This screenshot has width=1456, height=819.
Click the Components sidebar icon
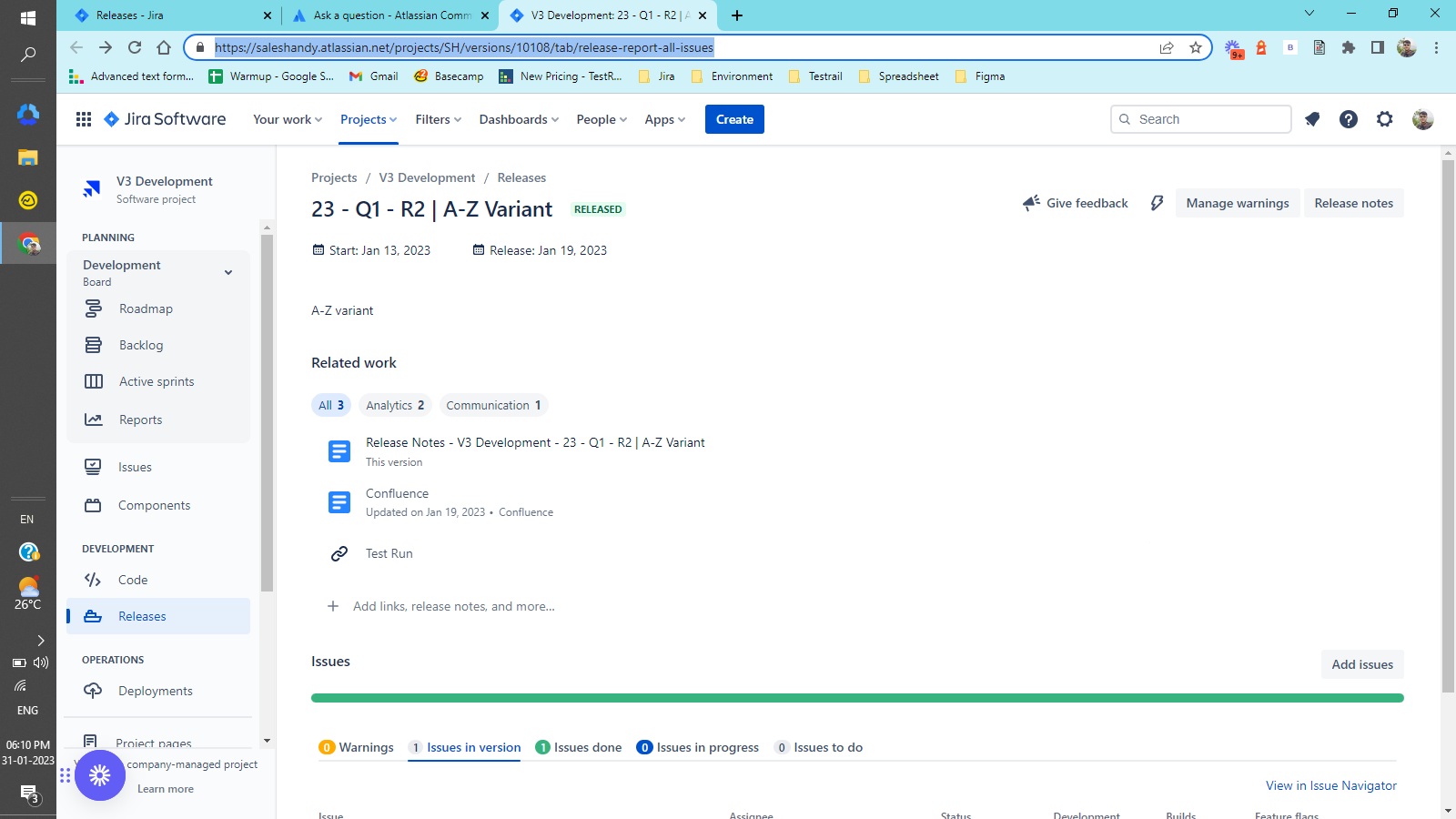pyautogui.click(x=93, y=505)
